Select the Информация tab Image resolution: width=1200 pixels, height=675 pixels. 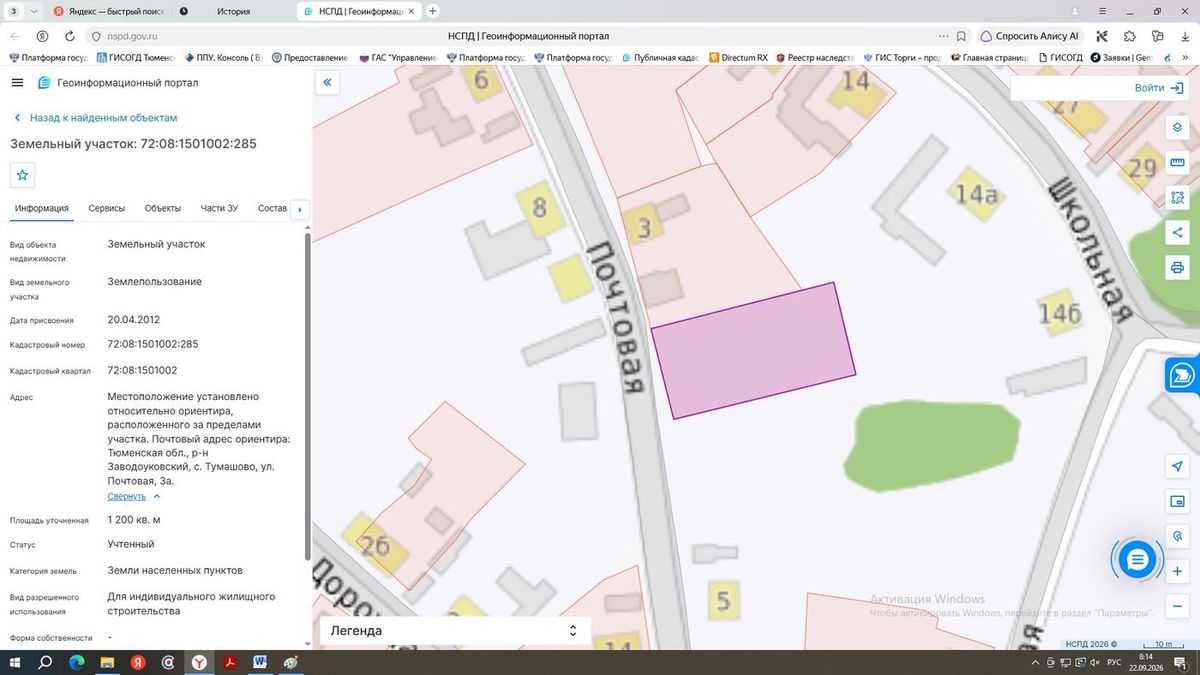pyautogui.click(x=42, y=208)
